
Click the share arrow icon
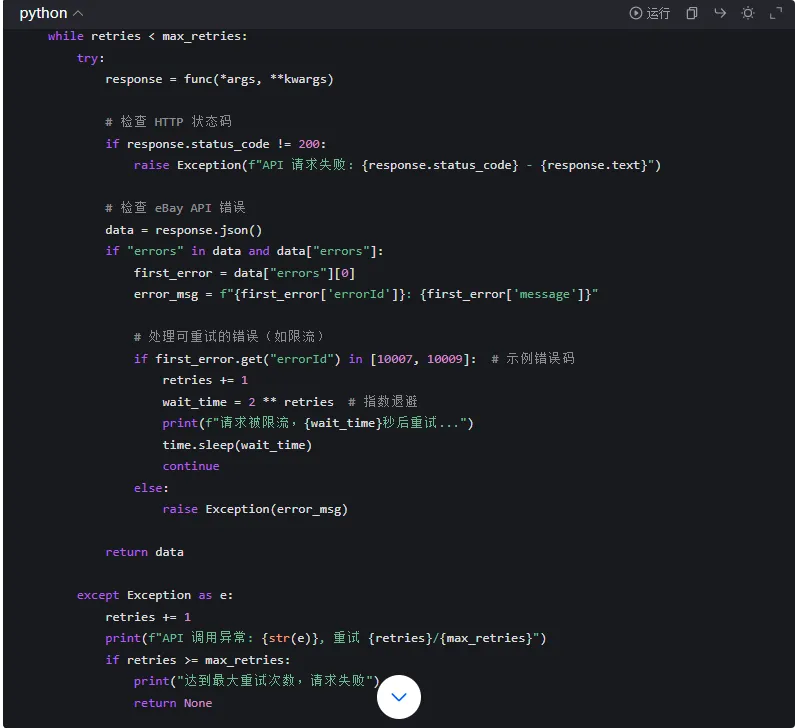coord(720,13)
